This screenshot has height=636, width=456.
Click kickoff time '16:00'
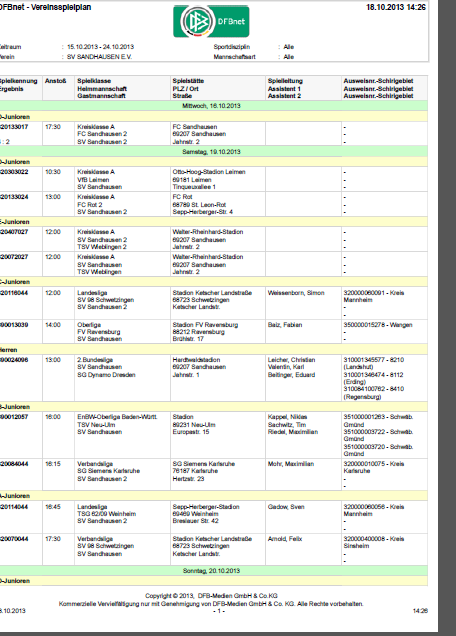(53, 417)
